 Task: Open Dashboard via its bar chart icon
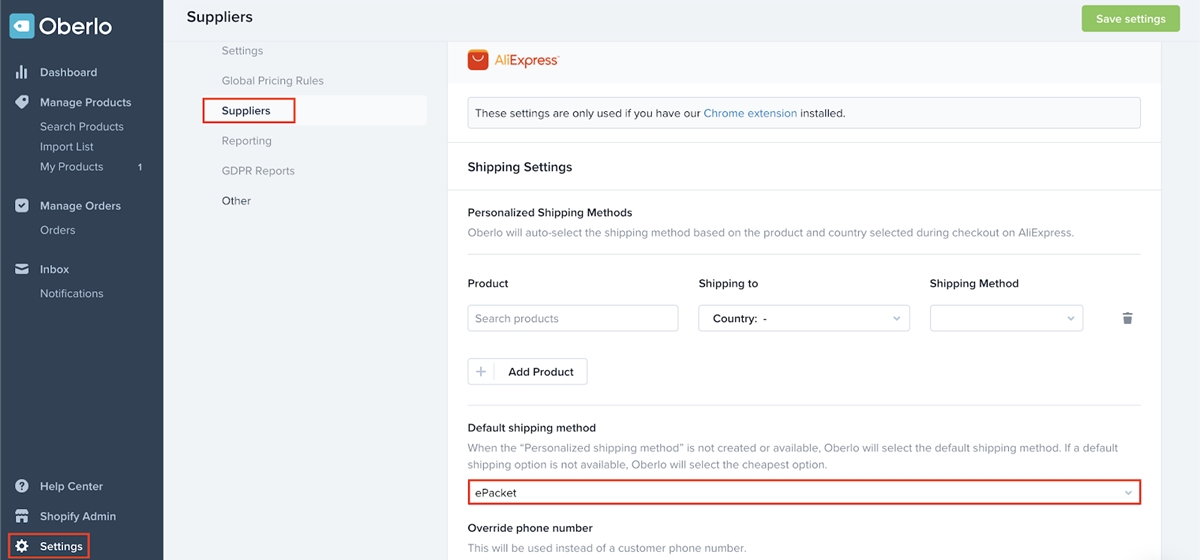click(21, 72)
